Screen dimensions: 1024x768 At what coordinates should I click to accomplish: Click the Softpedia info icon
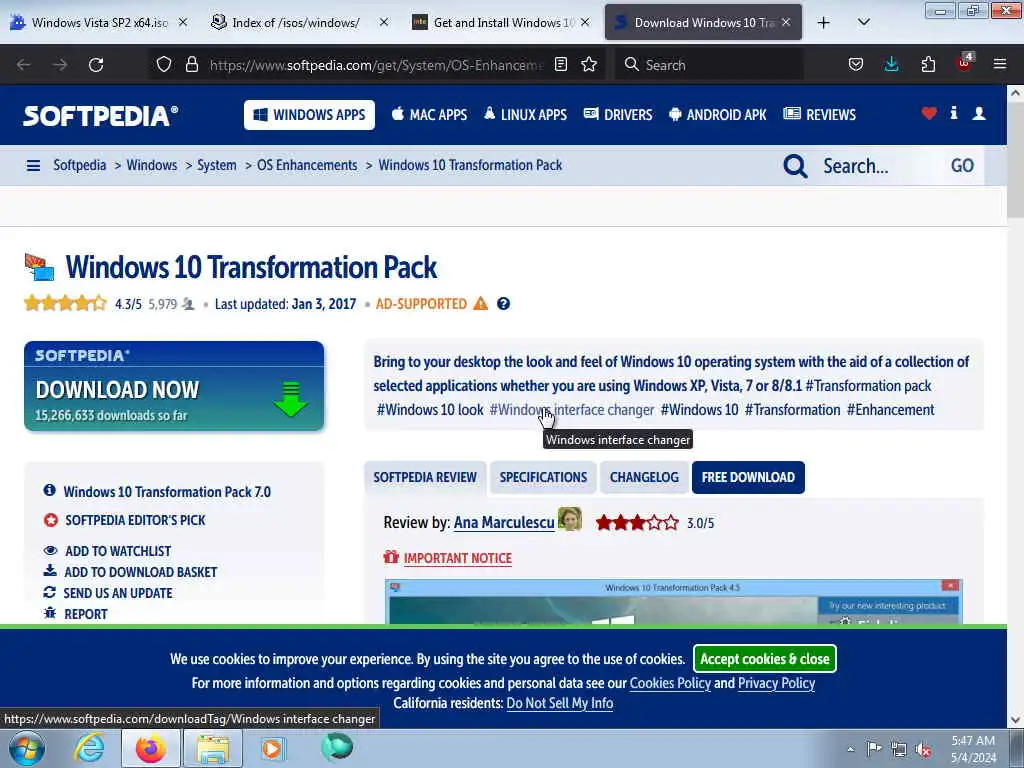coord(953,113)
